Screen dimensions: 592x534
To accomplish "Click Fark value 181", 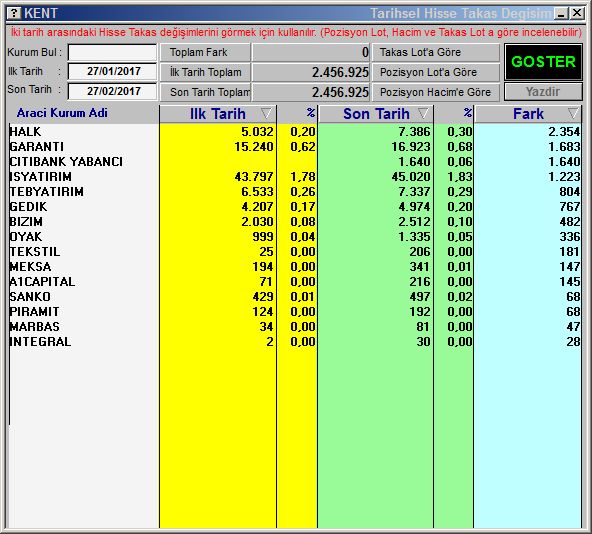I will pos(570,252).
